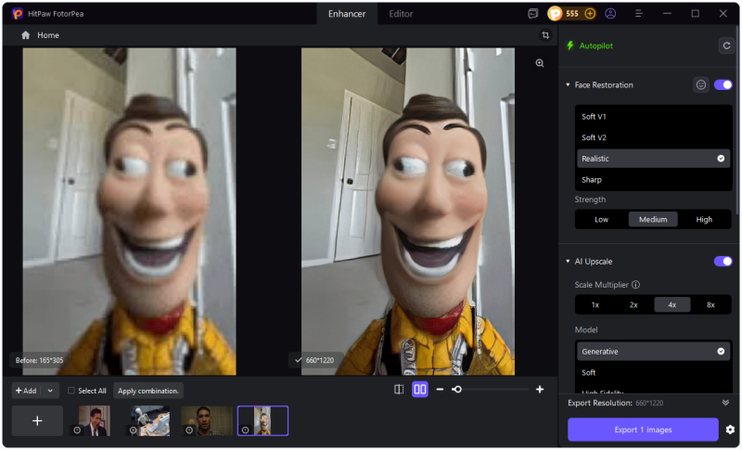
Task: Set scale multiplier to 4x
Action: click(672, 305)
